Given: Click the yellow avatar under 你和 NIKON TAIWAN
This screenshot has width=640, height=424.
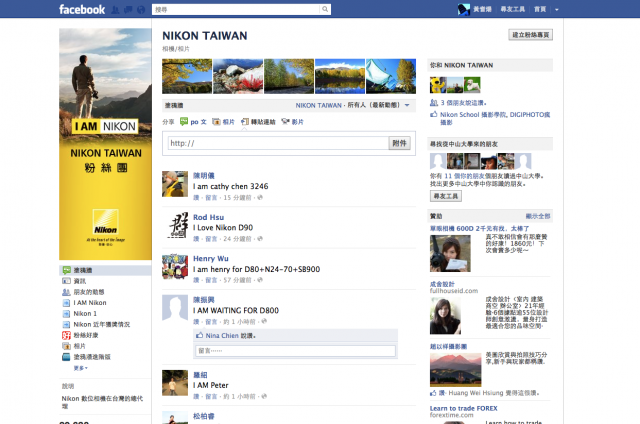Looking at the screenshot, I should [x=438, y=85].
